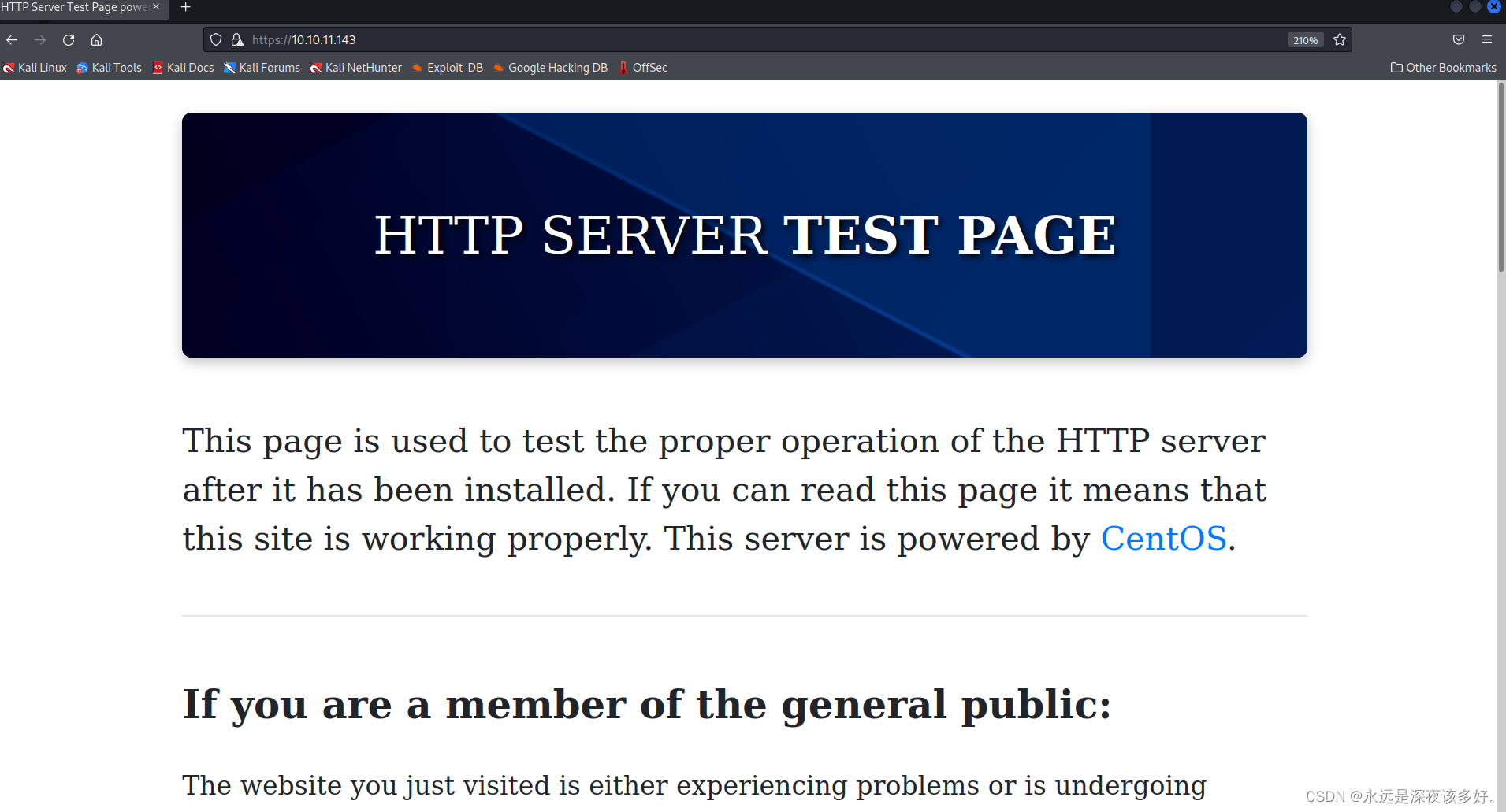Click the padlock security icon in address bar
The height and width of the screenshot is (812, 1506).
click(236, 39)
